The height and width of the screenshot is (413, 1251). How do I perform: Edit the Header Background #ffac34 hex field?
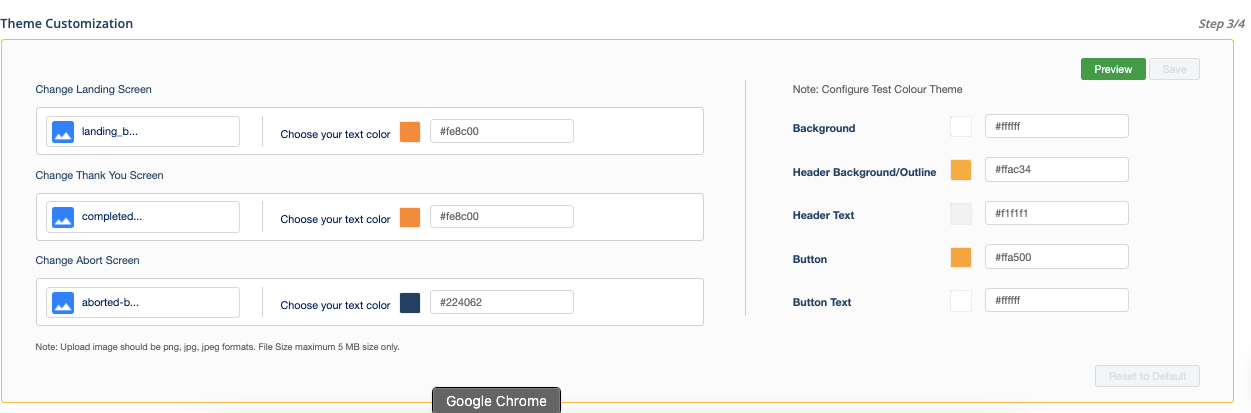pos(1057,169)
